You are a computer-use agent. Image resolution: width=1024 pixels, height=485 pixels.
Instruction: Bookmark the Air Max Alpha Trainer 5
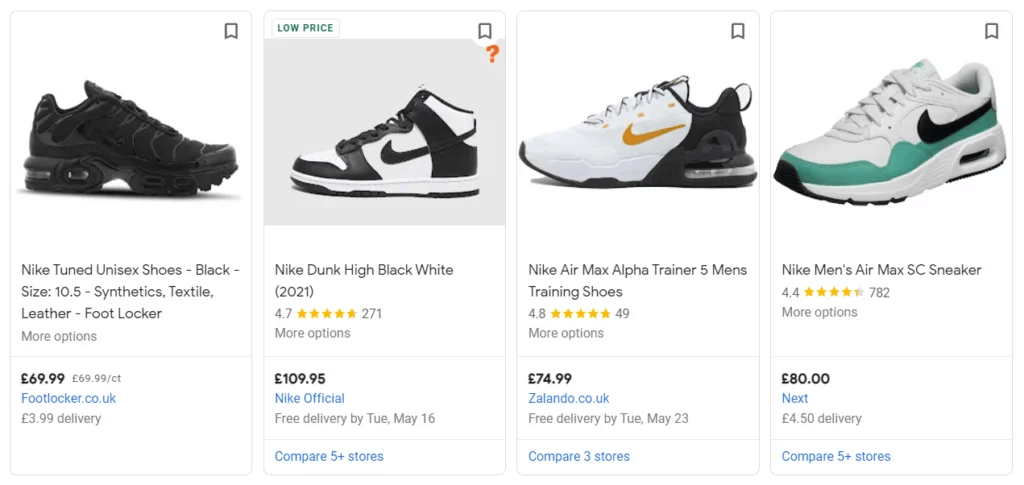tap(738, 31)
